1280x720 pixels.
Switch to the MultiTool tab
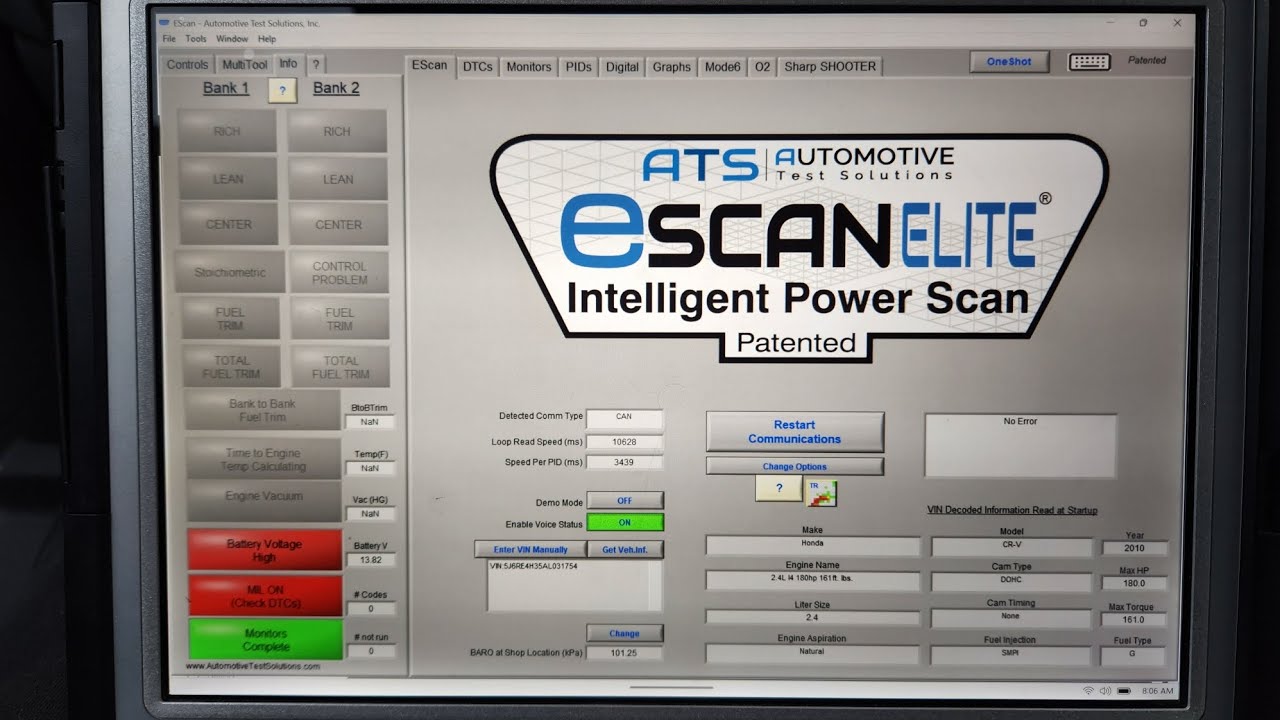244,65
